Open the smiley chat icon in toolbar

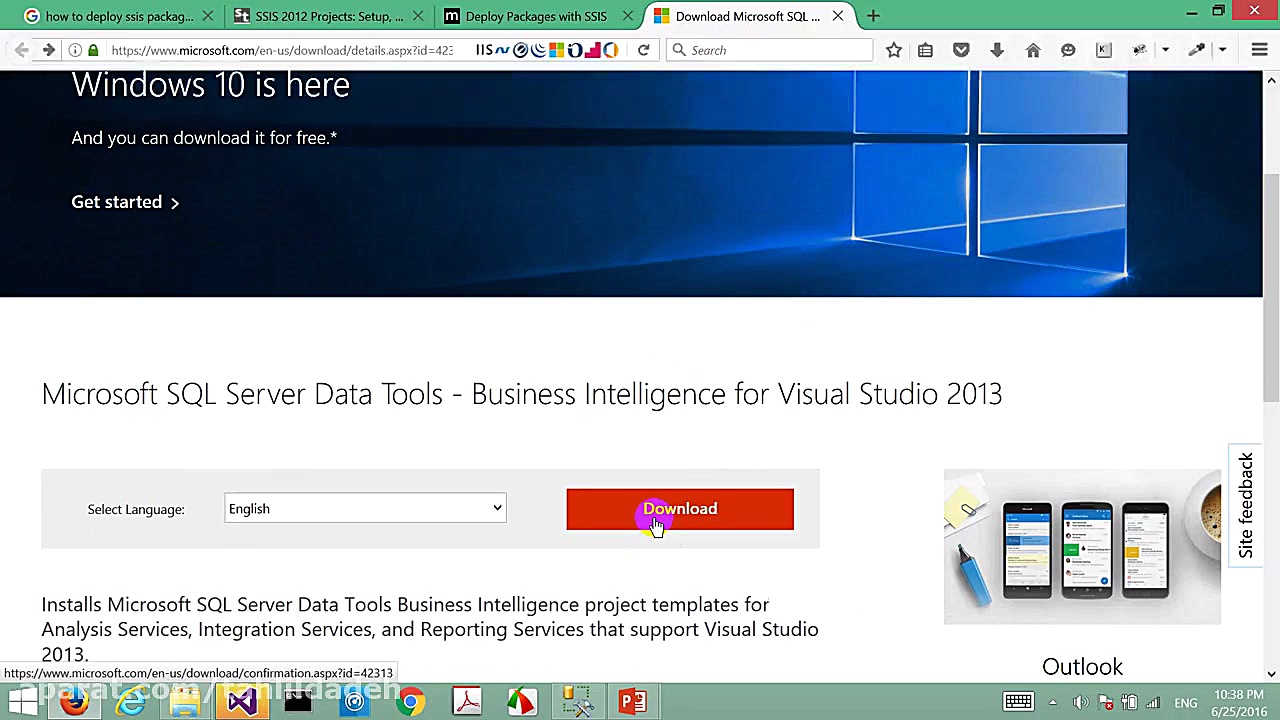tap(1068, 50)
